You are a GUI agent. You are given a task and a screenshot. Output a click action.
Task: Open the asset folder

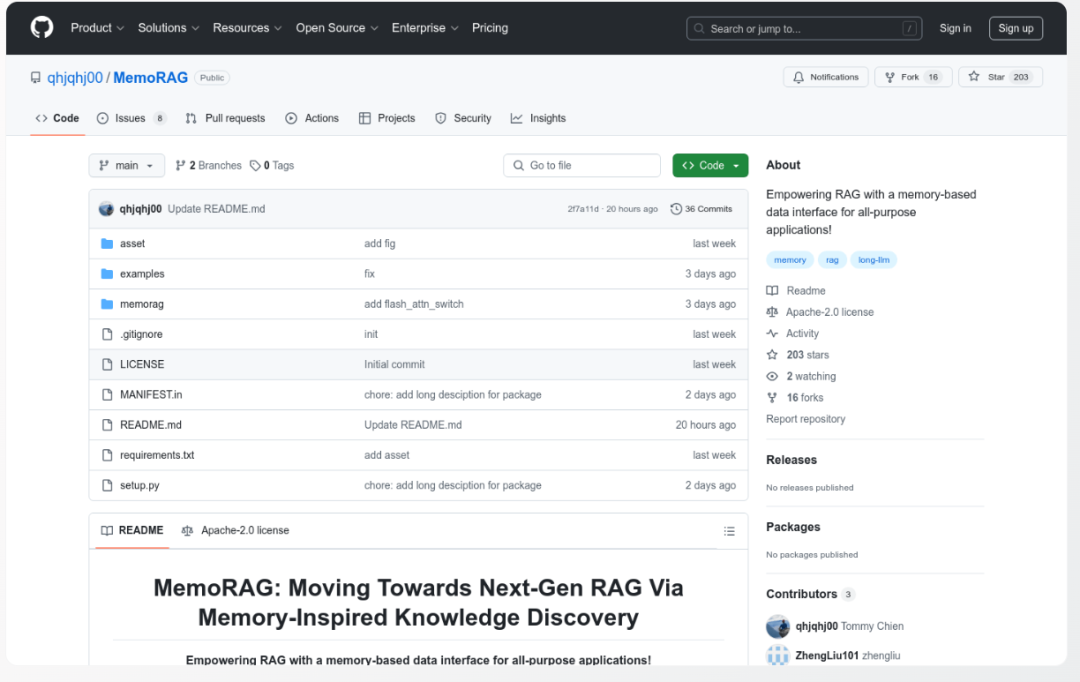pyautogui.click(x=132, y=243)
